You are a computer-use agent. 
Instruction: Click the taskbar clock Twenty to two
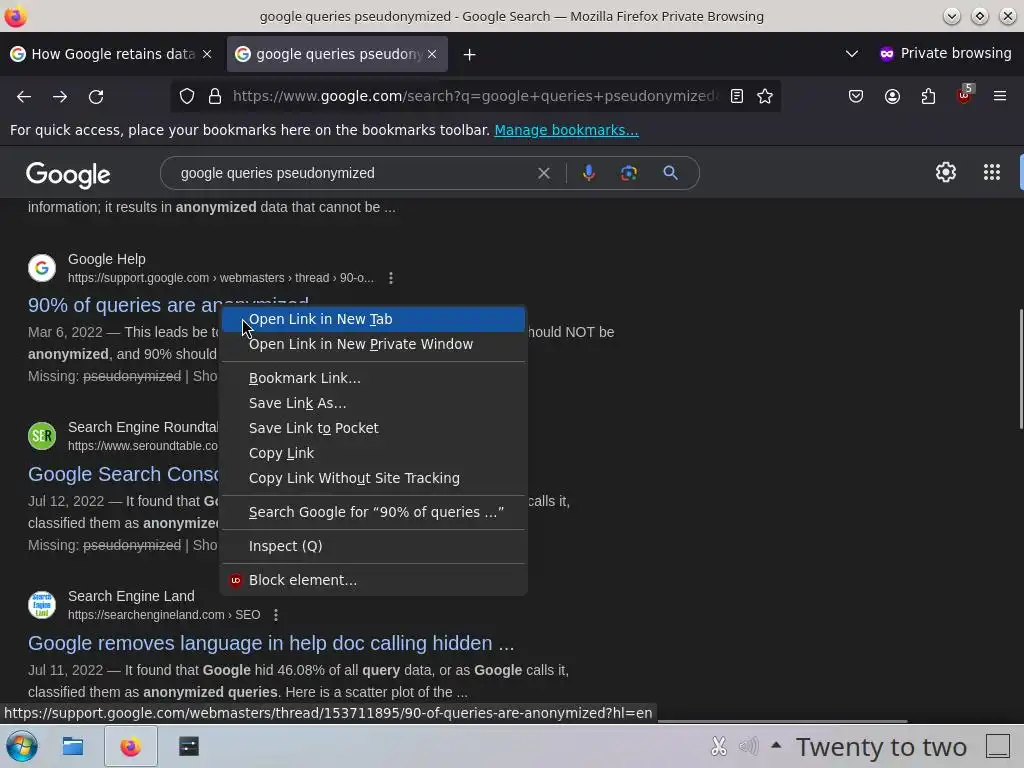point(881,746)
